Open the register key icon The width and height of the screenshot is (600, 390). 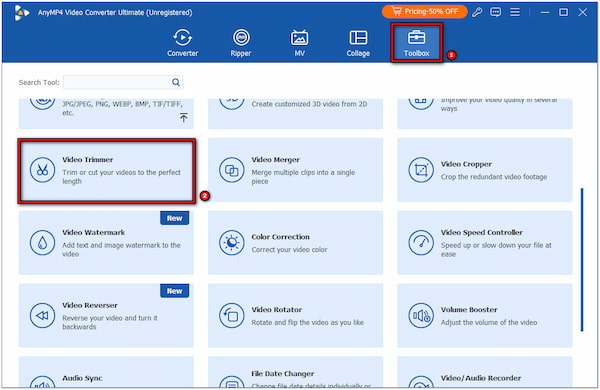click(477, 12)
